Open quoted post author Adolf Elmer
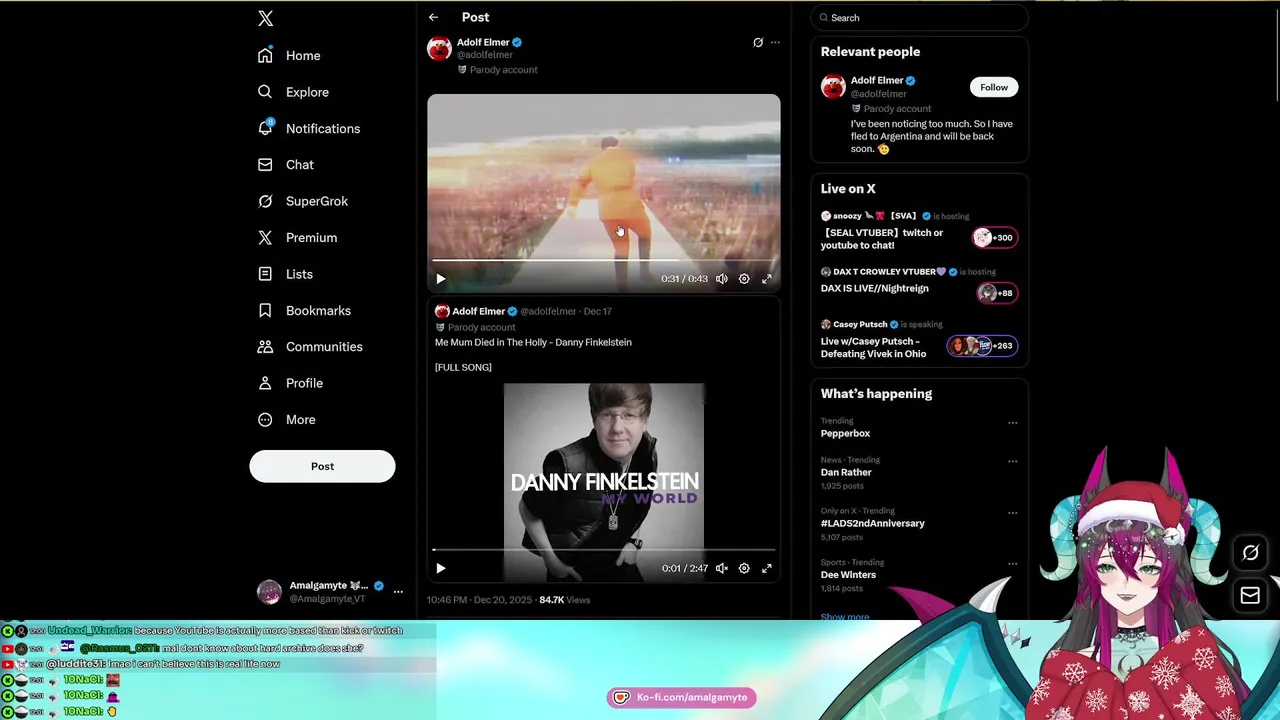This screenshot has height=720, width=1280. point(478,311)
